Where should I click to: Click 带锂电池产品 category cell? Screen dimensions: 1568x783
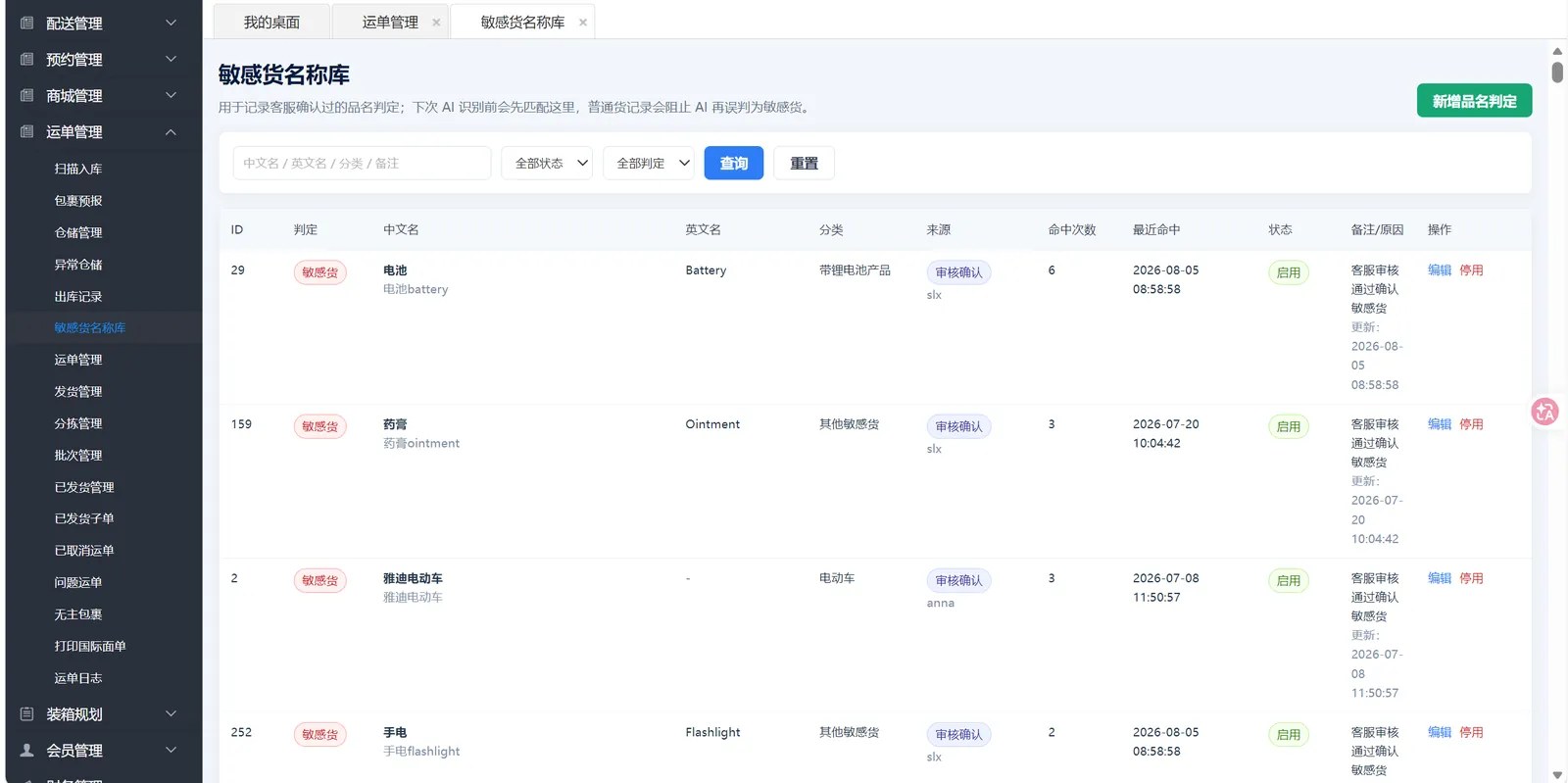855,270
